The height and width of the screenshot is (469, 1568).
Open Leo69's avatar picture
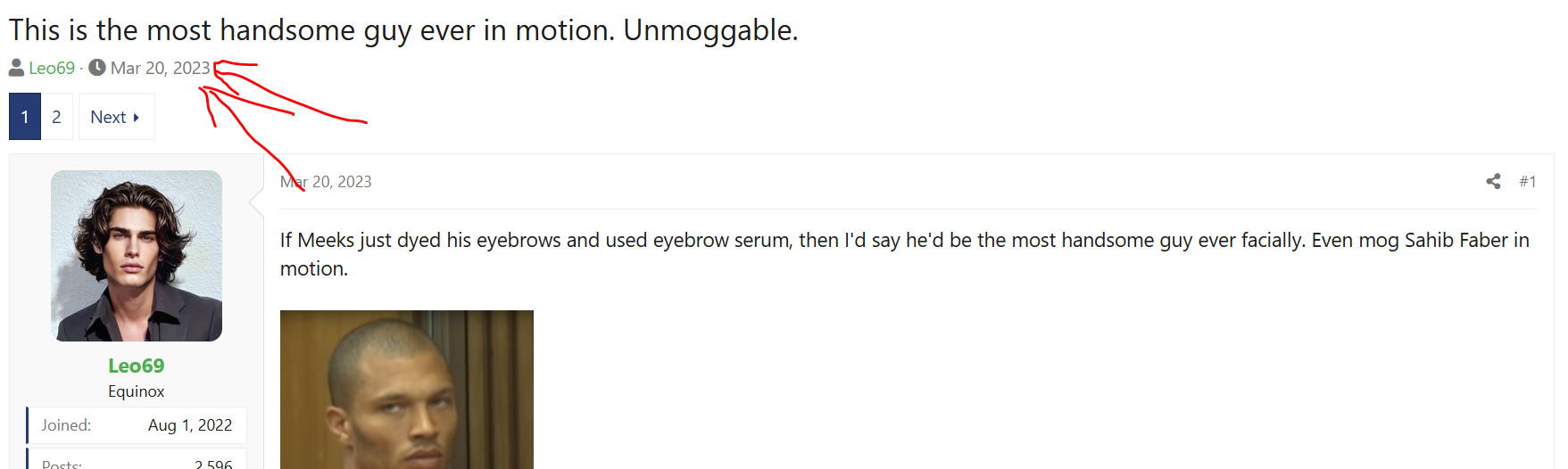coord(137,256)
